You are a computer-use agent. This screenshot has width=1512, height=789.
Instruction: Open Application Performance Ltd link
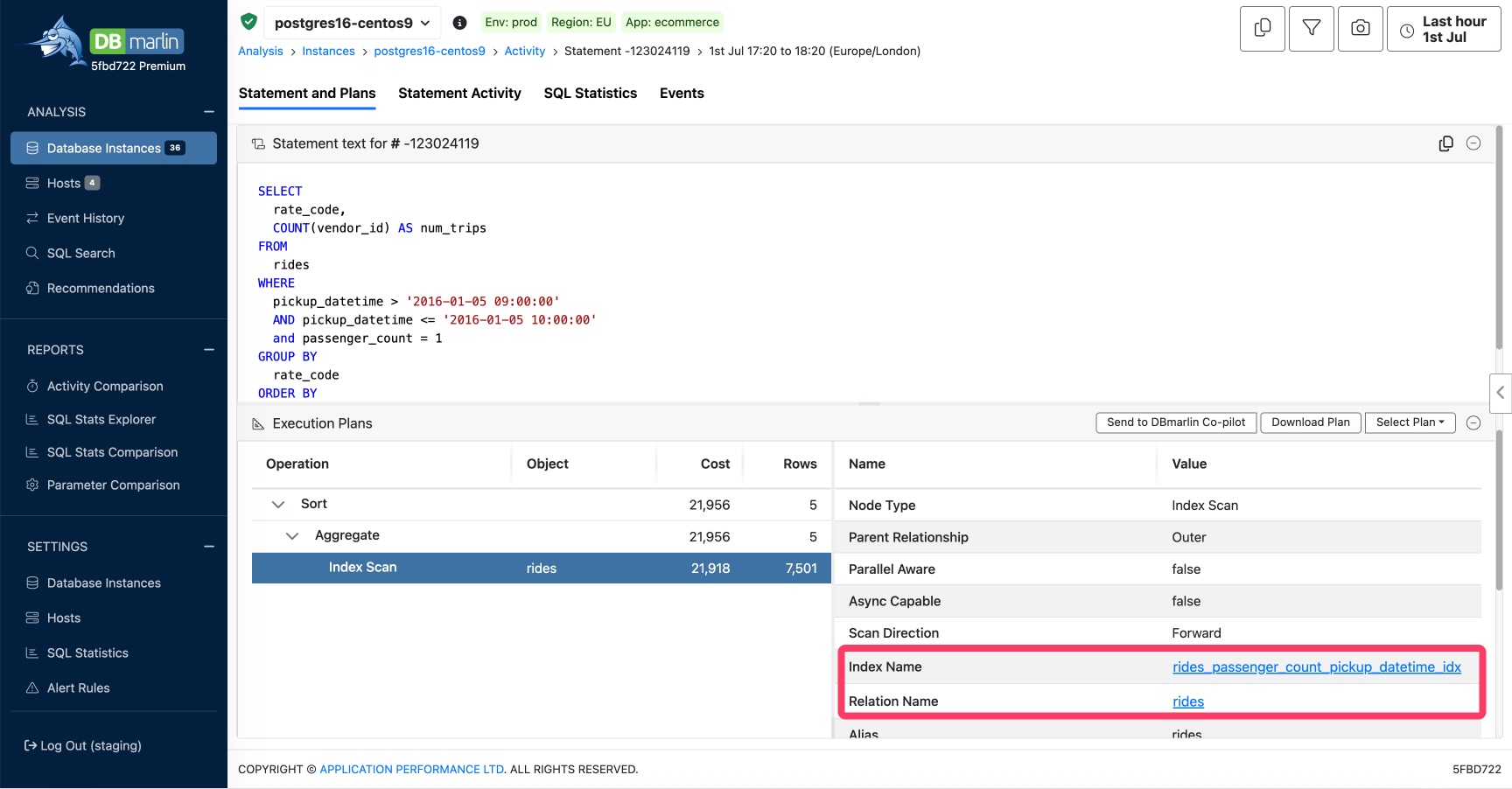[412, 770]
